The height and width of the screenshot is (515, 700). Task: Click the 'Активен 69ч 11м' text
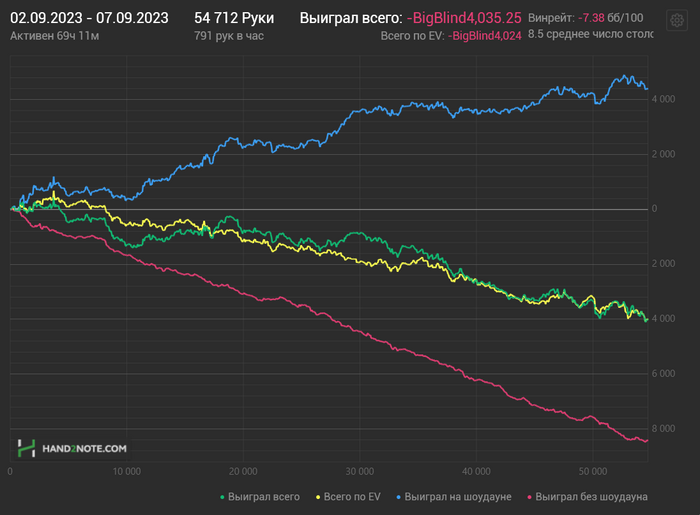pos(54,36)
